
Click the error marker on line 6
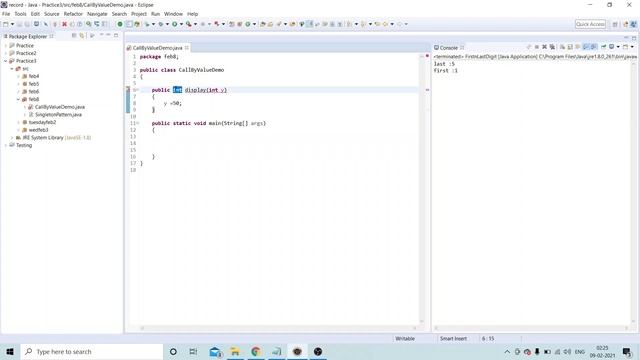point(127,89)
